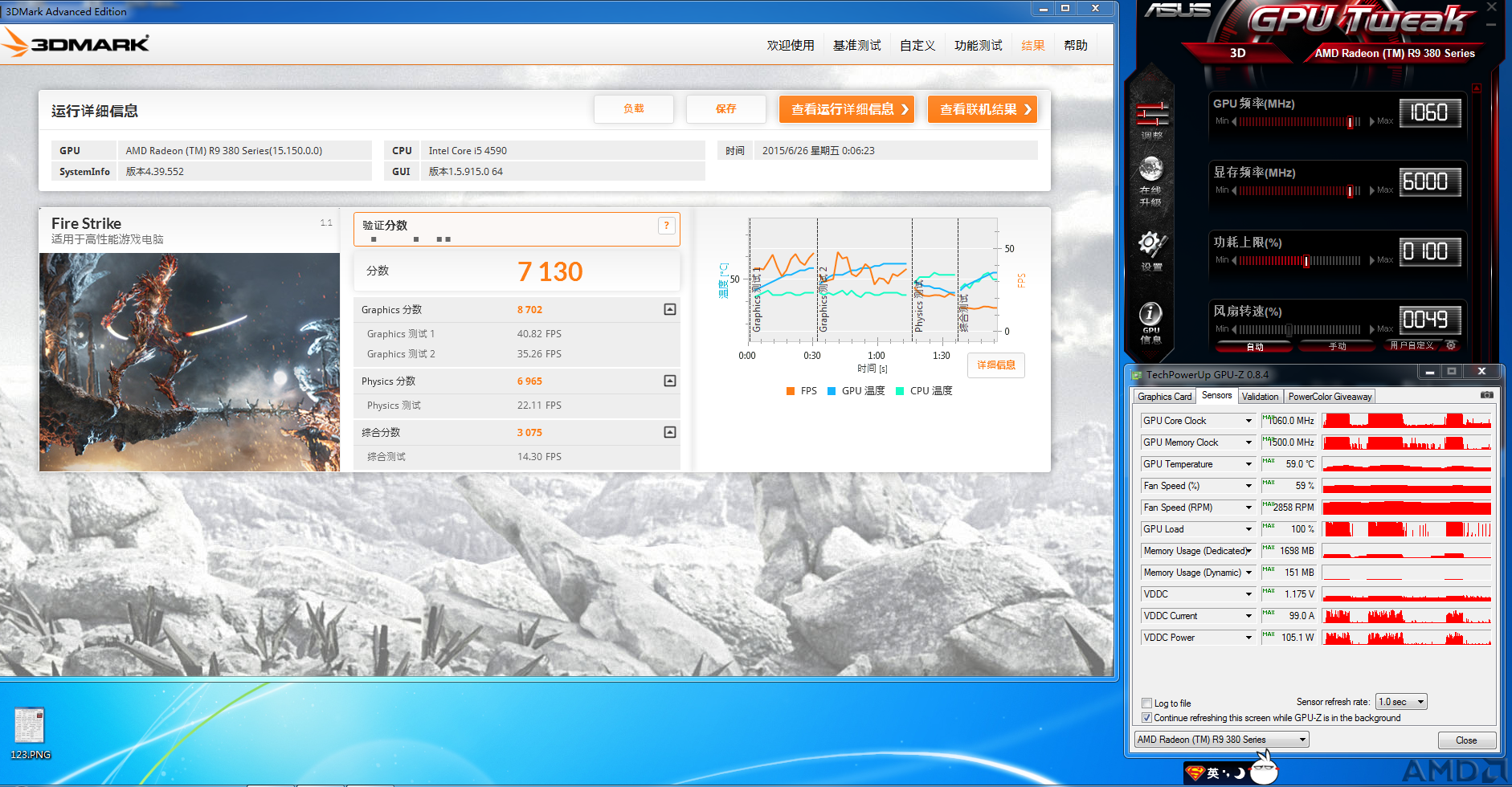This screenshot has height=787, width=1512.
Task: Select 用户自定义 fan mode
Action: [x=1412, y=345]
